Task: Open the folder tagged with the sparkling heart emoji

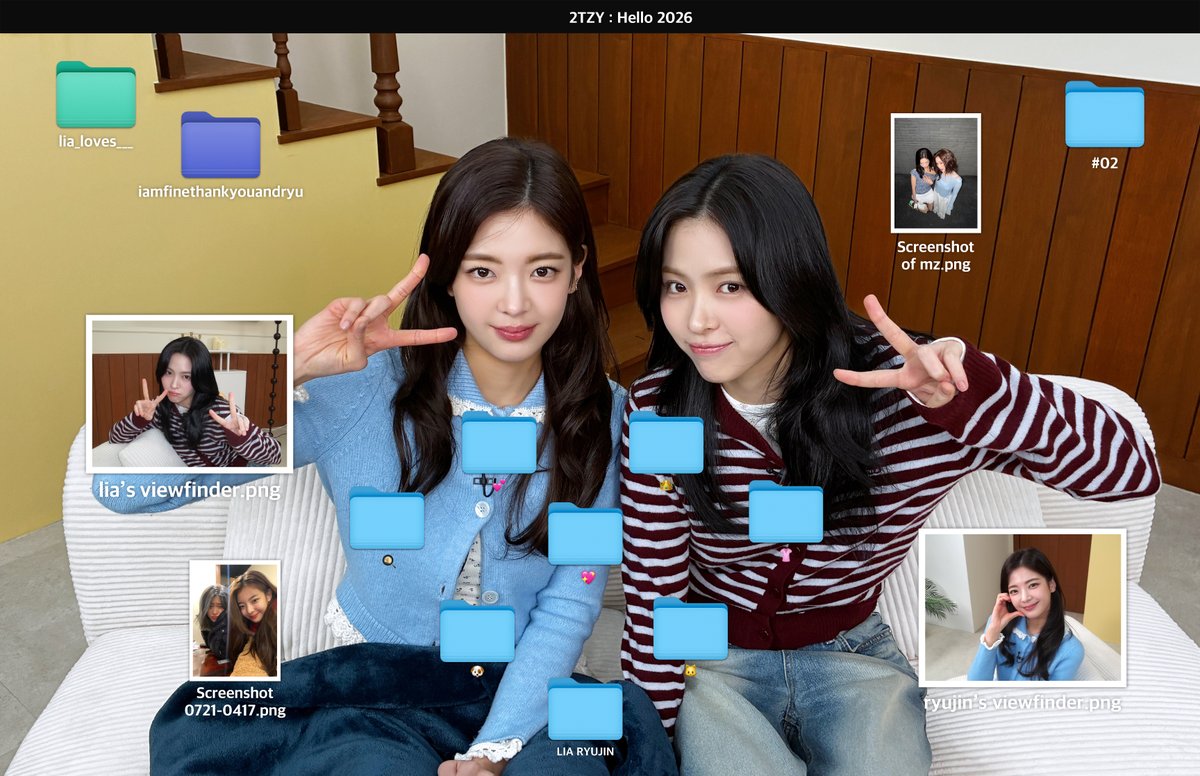Action: tap(585, 535)
